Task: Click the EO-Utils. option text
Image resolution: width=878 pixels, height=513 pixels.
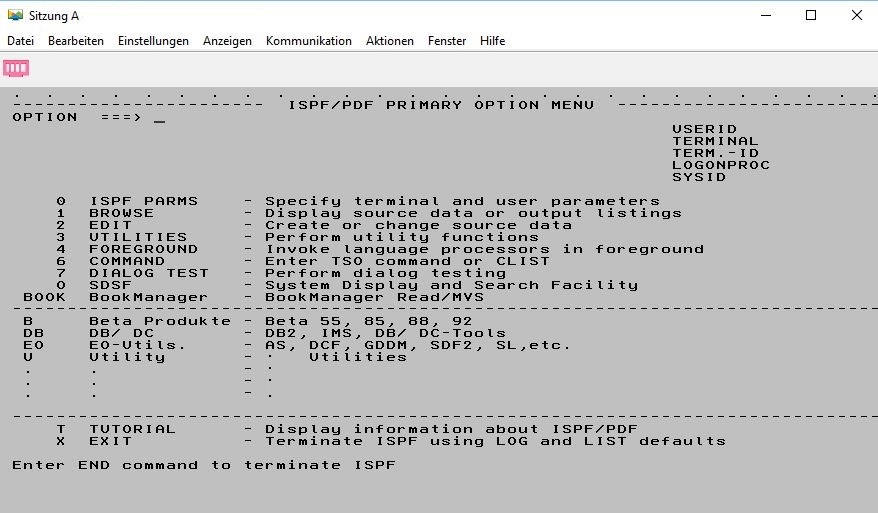Action: 137,346
